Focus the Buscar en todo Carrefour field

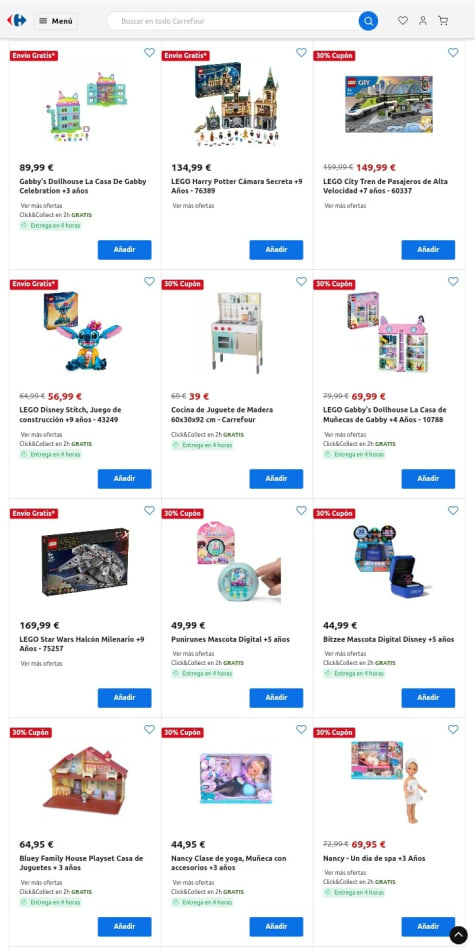coord(236,21)
